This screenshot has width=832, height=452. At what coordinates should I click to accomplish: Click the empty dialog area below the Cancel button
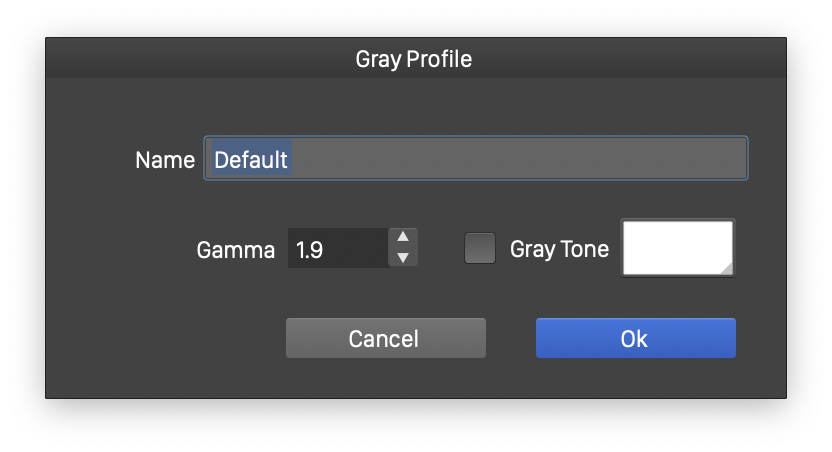coord(385,378)
